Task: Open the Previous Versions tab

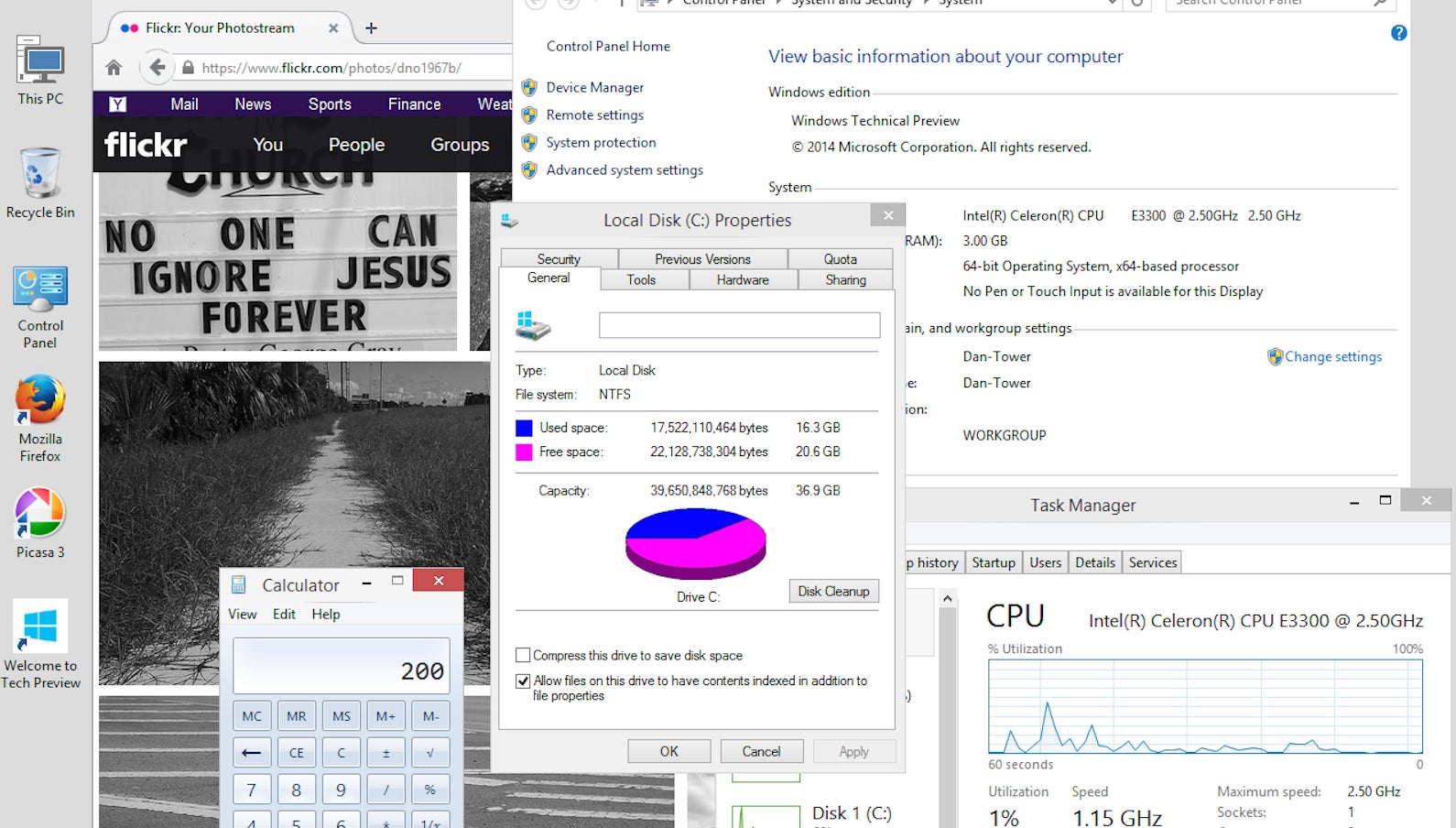Action: coord(702,259)
